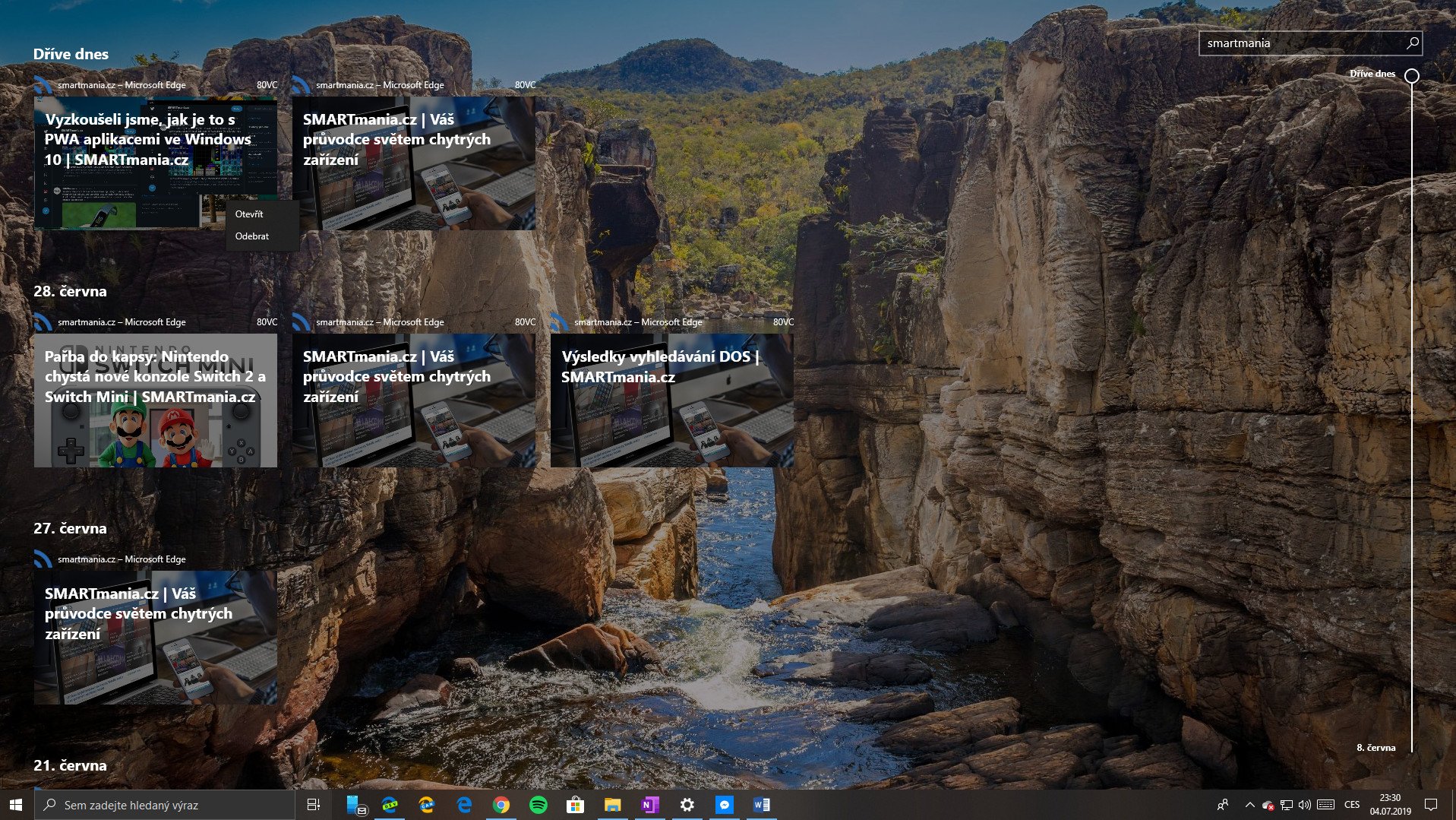Open the classic blue Edge browser icon
Screen dimensions: 1456x820
click(x=464, y=805)
